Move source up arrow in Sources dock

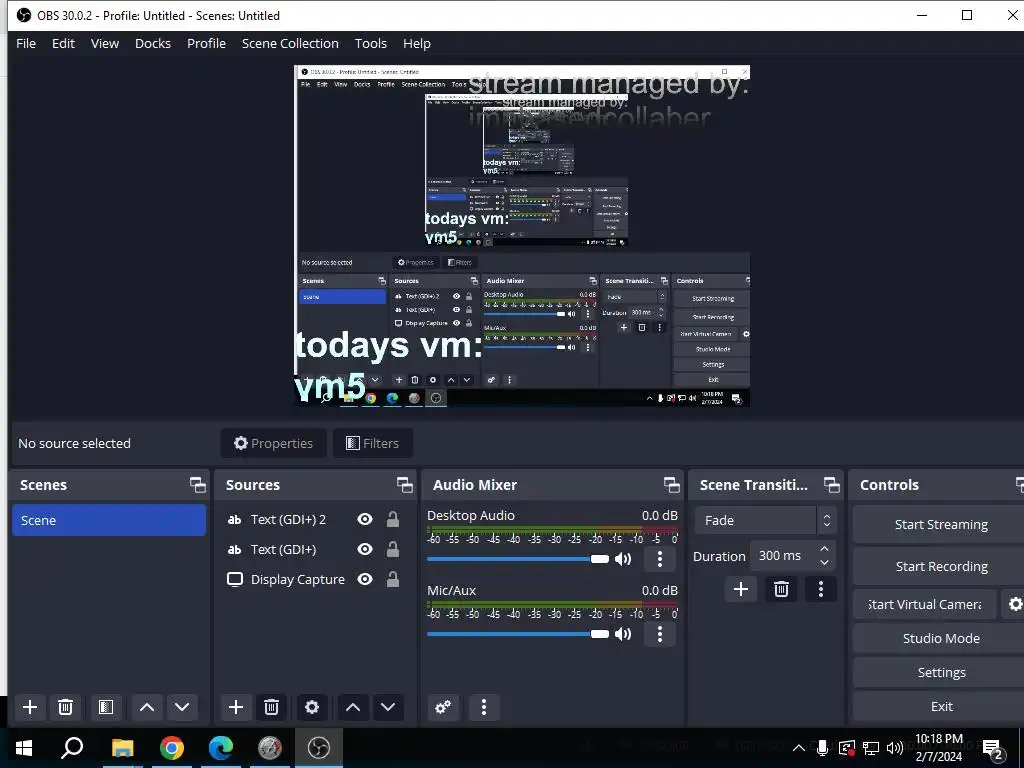click(x=353, y=707)
